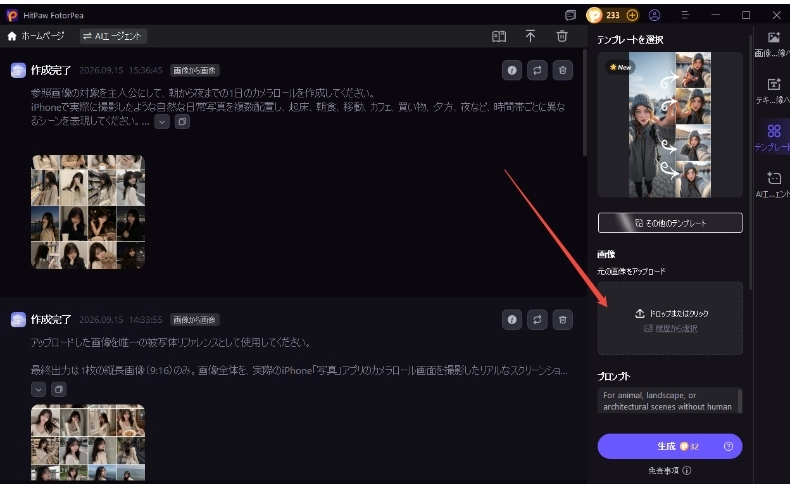The height and width of the screenshot is (488, 790).
Task: Expand the full prompt of the first generation
Action: click(162, 121)
